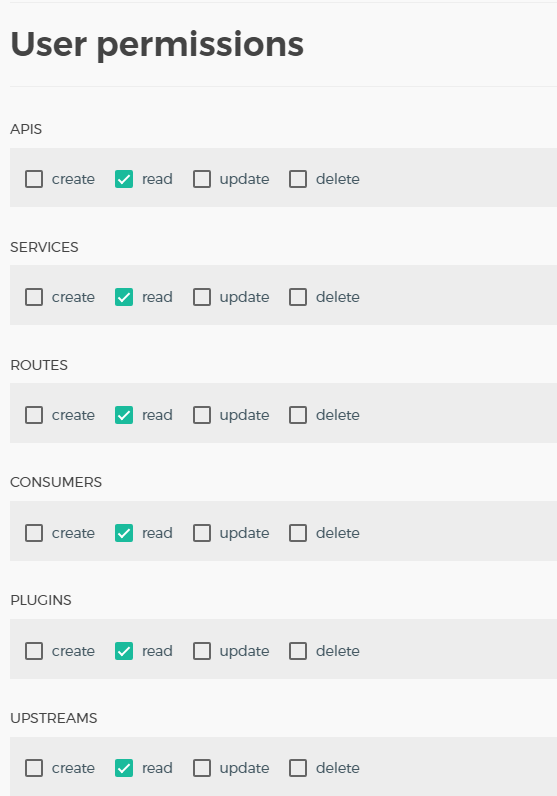Viewport: 557px width, 796px height.
Task: Enable create permission for PLUGINS
Action: coord(34,651)
